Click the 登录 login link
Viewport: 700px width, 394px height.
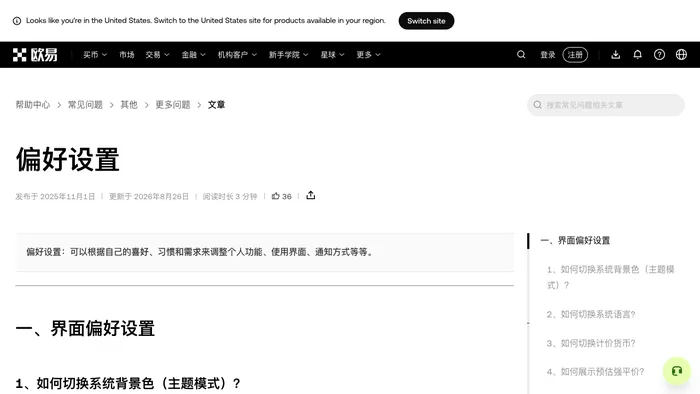click(x=548, y=55)
